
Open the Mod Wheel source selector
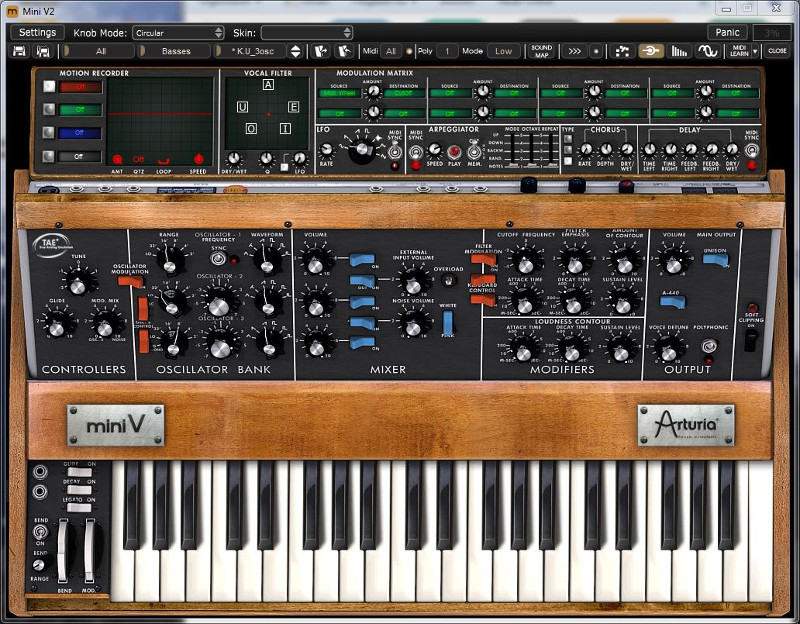click(340, 93)
